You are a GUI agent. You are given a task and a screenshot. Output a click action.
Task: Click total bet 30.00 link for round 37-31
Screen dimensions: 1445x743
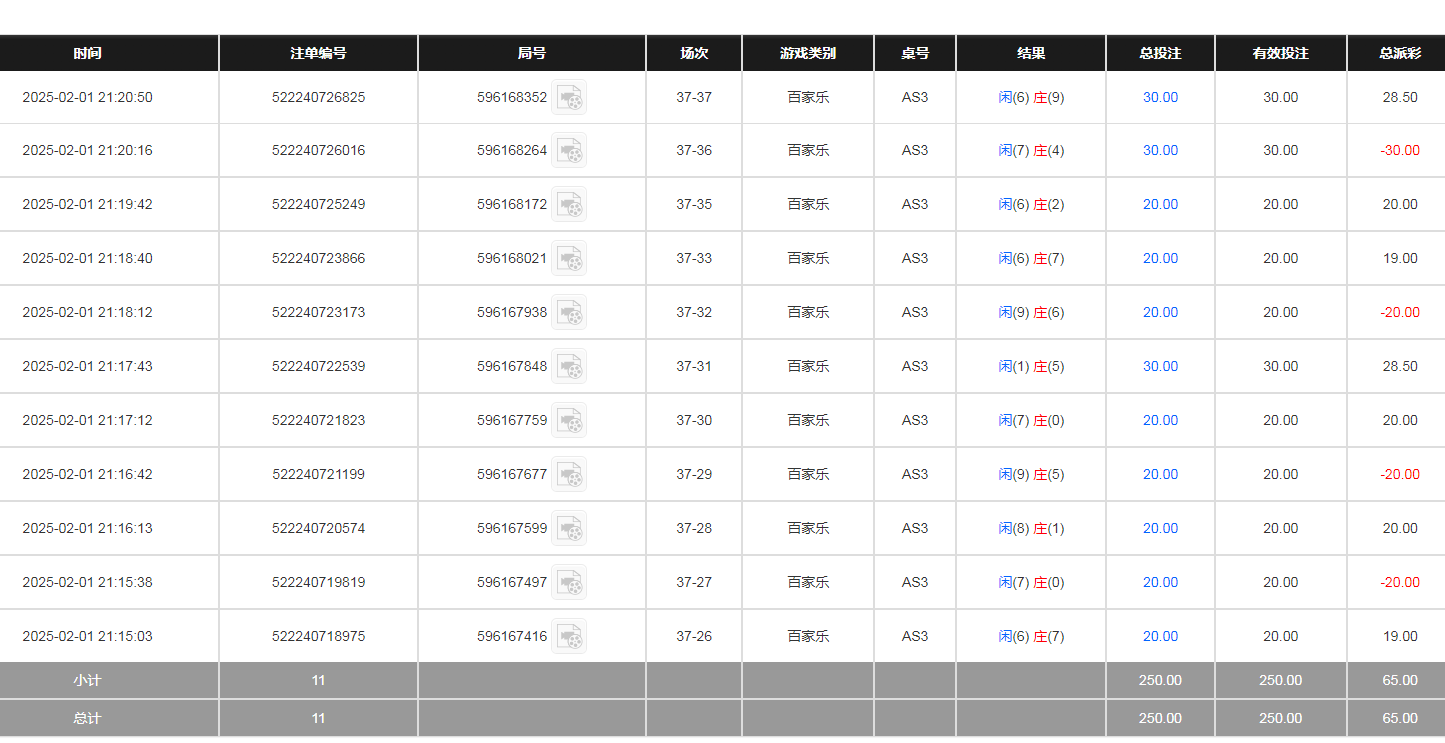pyautogui.click(x=1160, y=366)
